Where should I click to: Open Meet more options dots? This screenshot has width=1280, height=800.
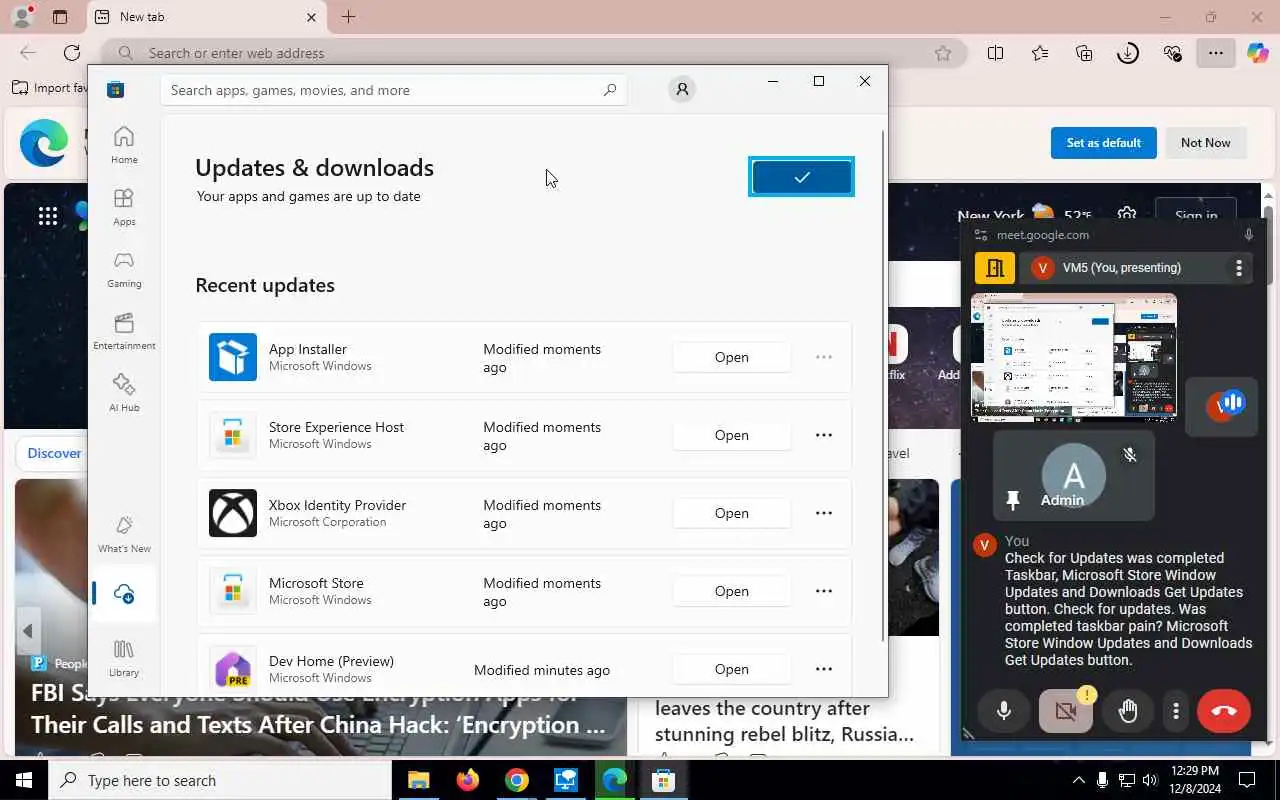(1176, 711)
